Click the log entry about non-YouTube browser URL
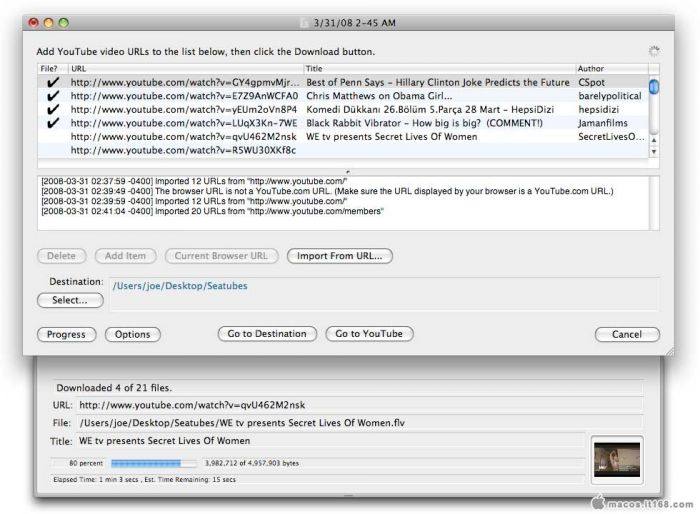The height and width of the screenshot is (514, 700). click(327, 191)
